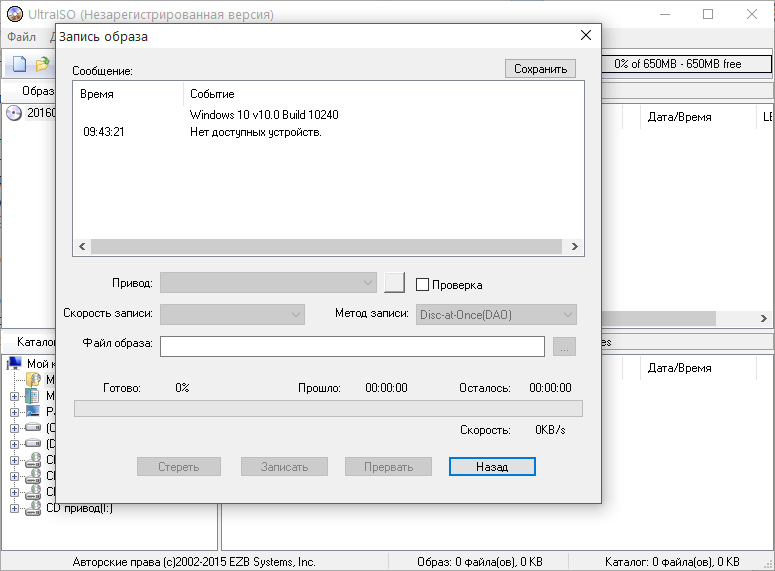Viewport: 775px width, 571px height.
Task: Enable the Проверка checkbox
Action: [422, 284]
